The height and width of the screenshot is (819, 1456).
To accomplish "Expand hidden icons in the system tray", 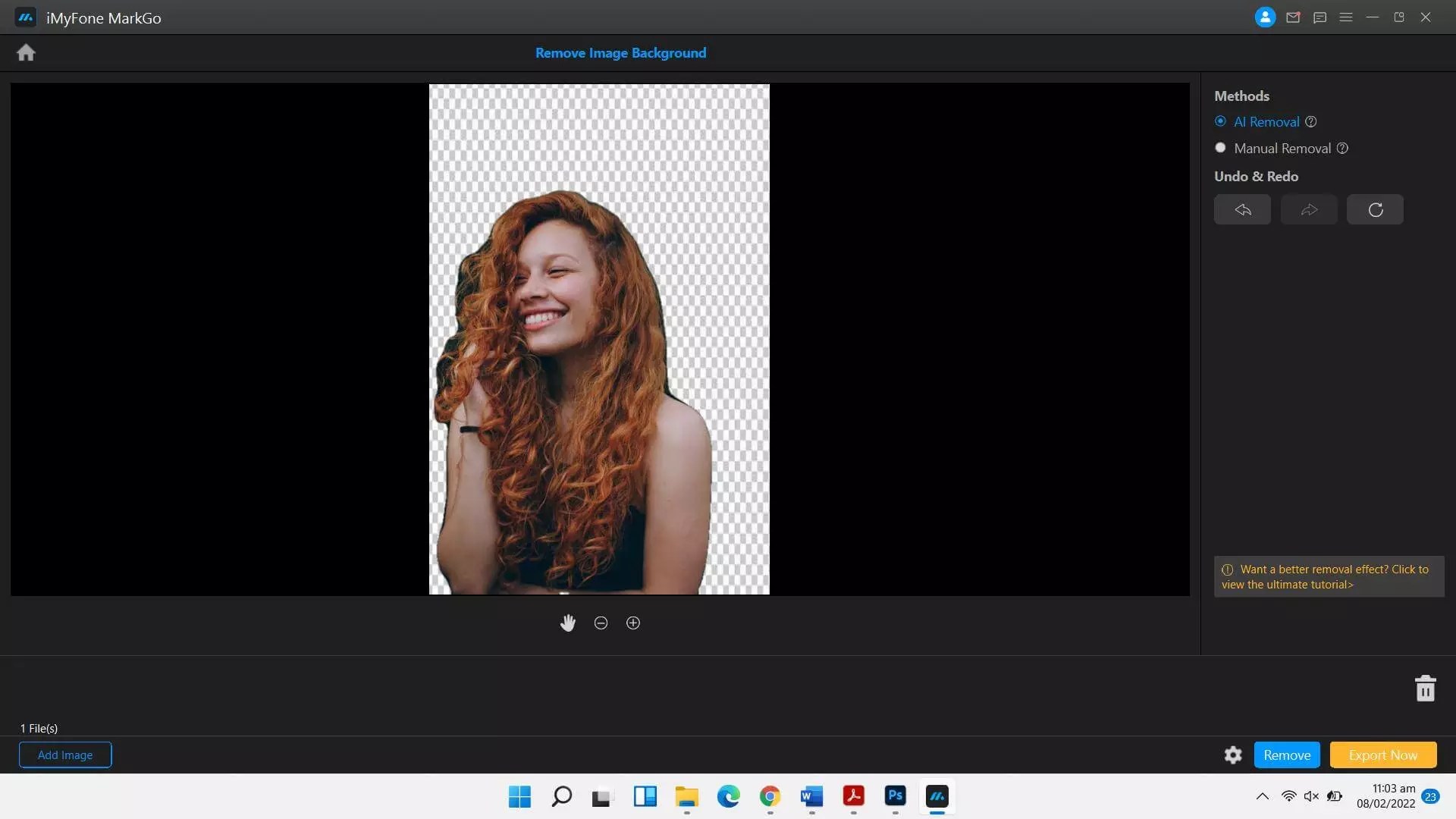I will [x=1263, y=796].
